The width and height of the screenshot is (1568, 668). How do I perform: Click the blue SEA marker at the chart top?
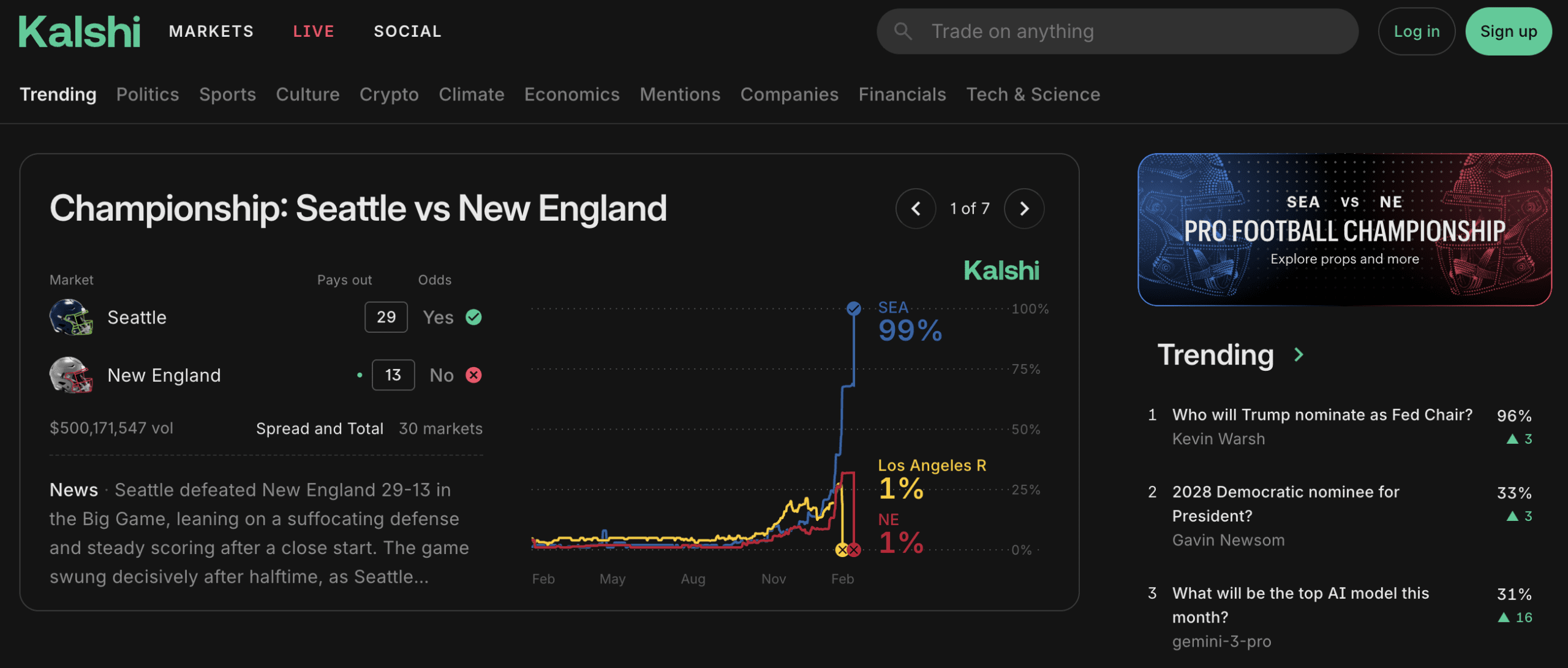pyautogui.click(x=853, y=308)
